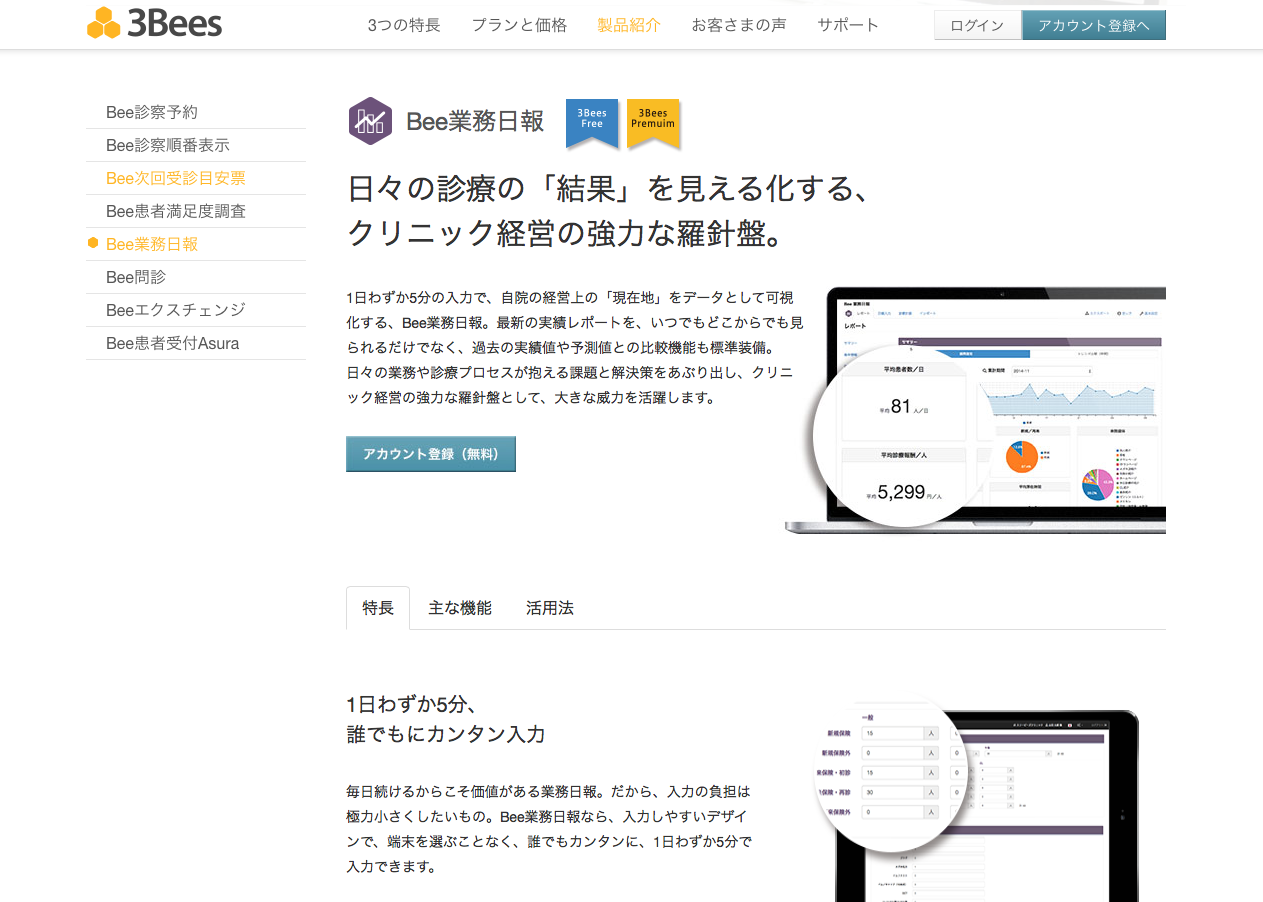Click the 3Bees Premium yellow ribbon badge

tap(654, 123)
